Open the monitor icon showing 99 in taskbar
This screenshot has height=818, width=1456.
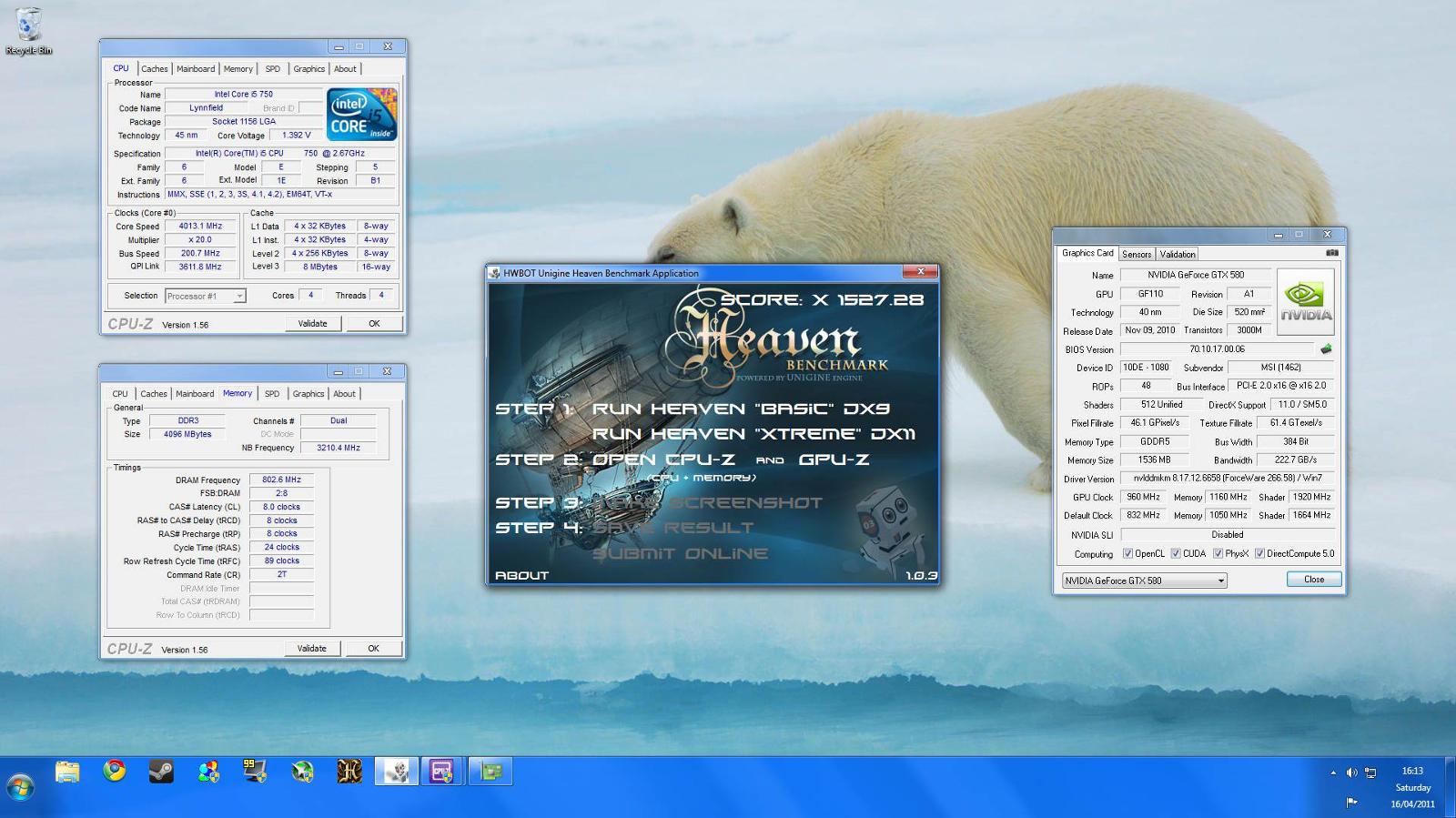pyautogui.click(x=255, y=772)
